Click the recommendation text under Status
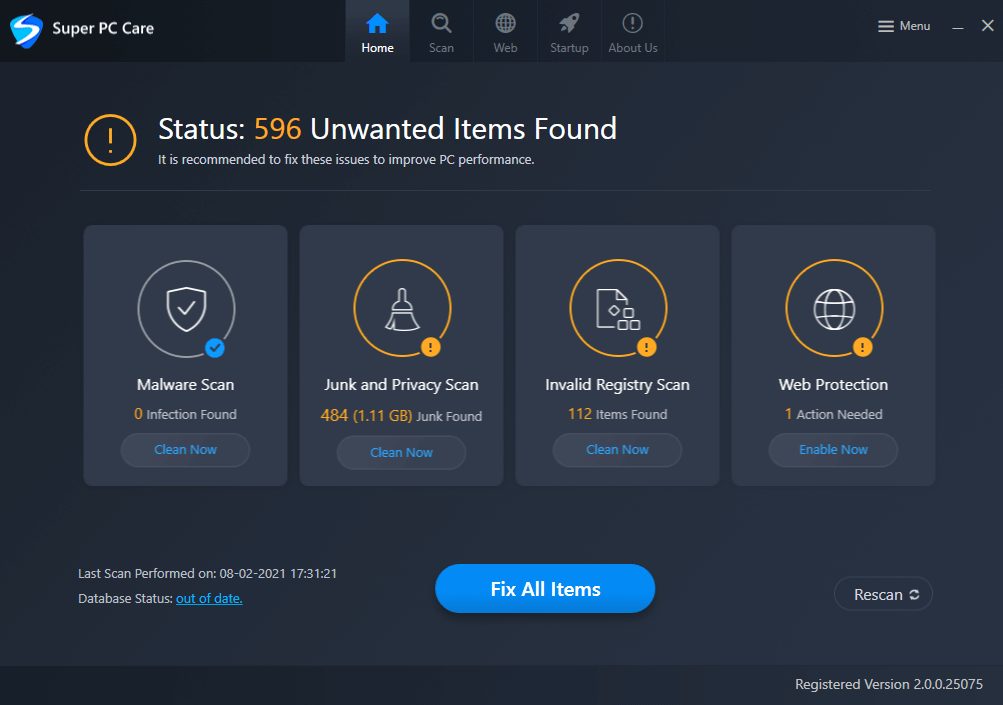This screenshot has height=705, width=1003. [346, 159]
